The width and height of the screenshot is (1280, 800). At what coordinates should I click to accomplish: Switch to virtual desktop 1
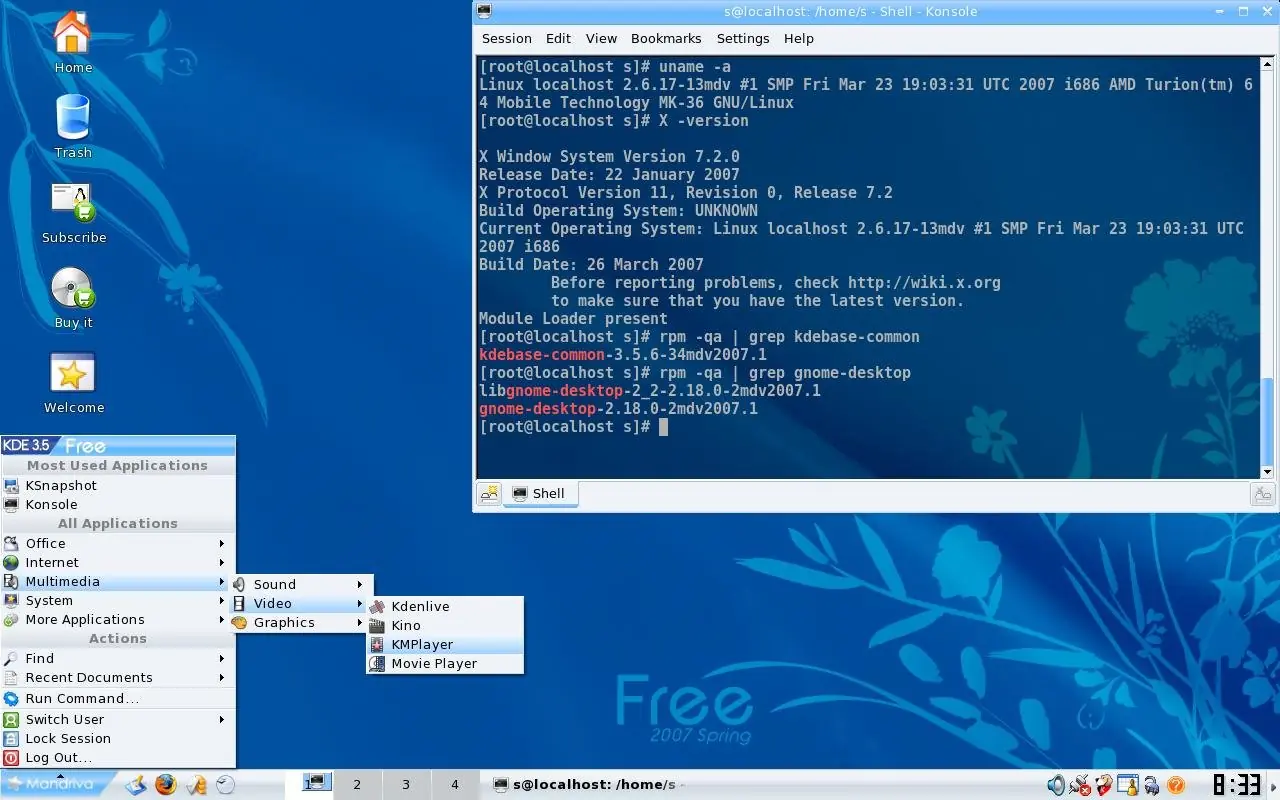(309, 784)
